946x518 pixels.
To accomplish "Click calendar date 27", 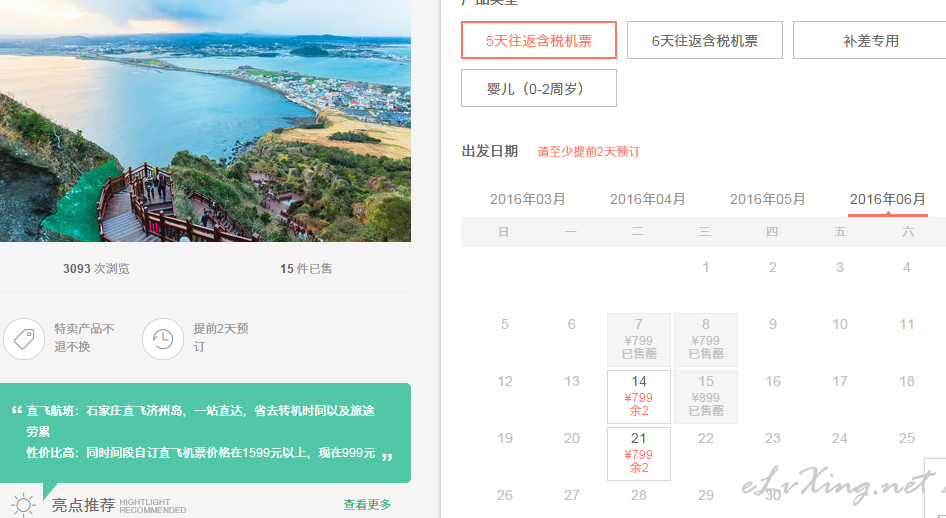I will tap(572, 495).
